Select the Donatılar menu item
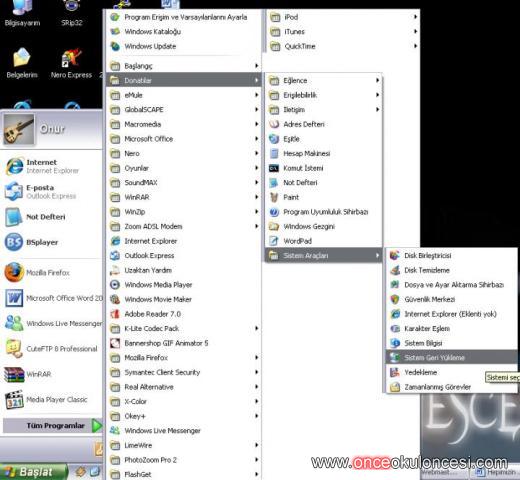520x480 pixels. coord(184,80)
